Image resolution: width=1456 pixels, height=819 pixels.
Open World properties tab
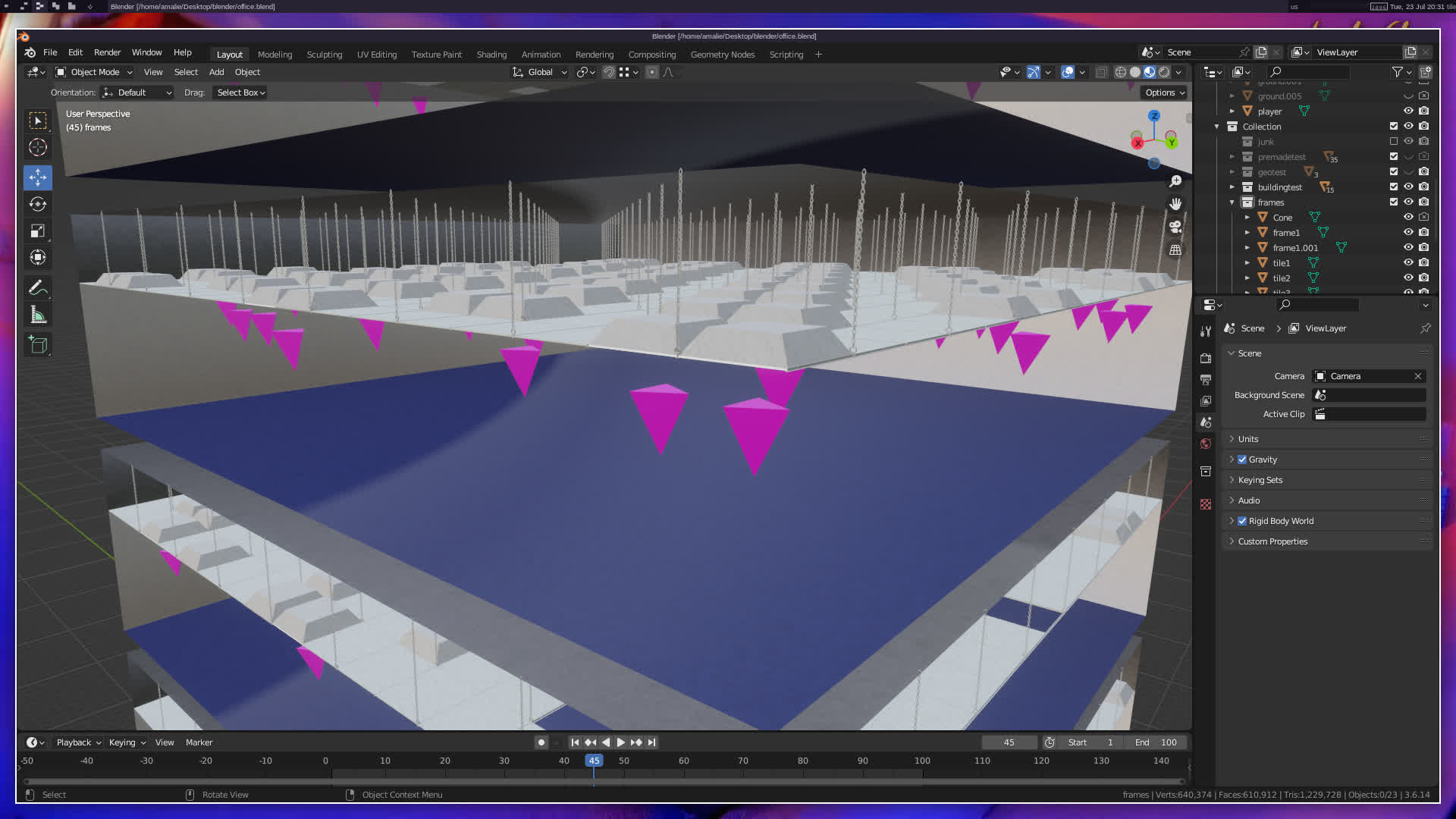[1206, 444]
